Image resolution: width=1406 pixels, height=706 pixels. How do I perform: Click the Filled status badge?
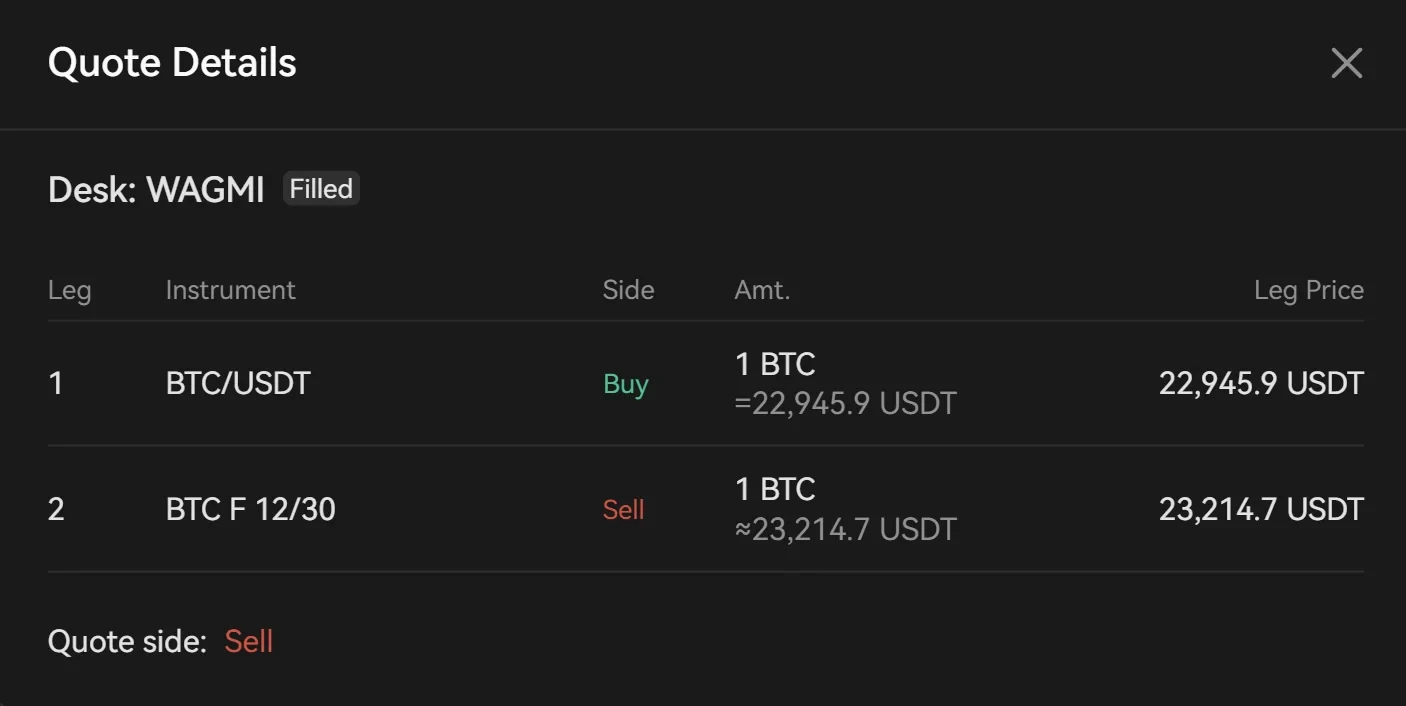321,189
